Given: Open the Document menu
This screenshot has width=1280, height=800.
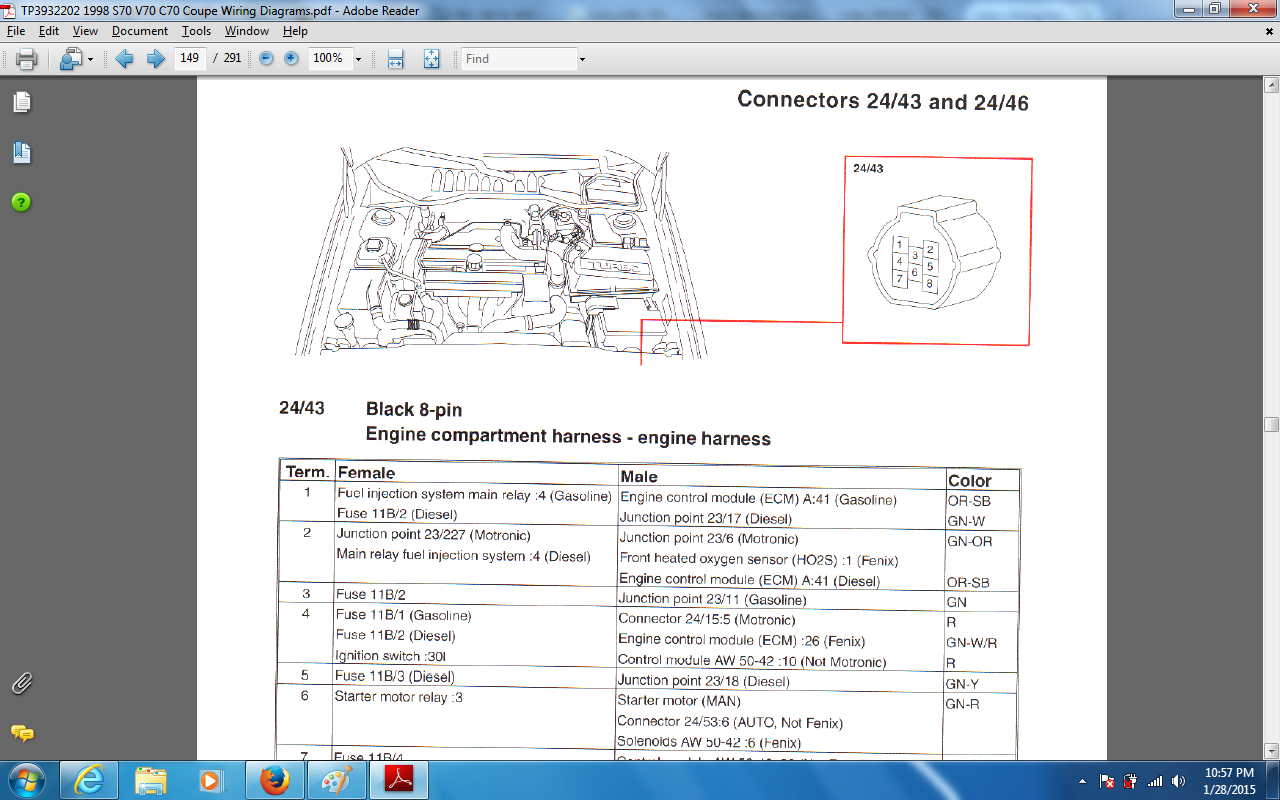Looking at the screenshot, I should coord(139,31).
